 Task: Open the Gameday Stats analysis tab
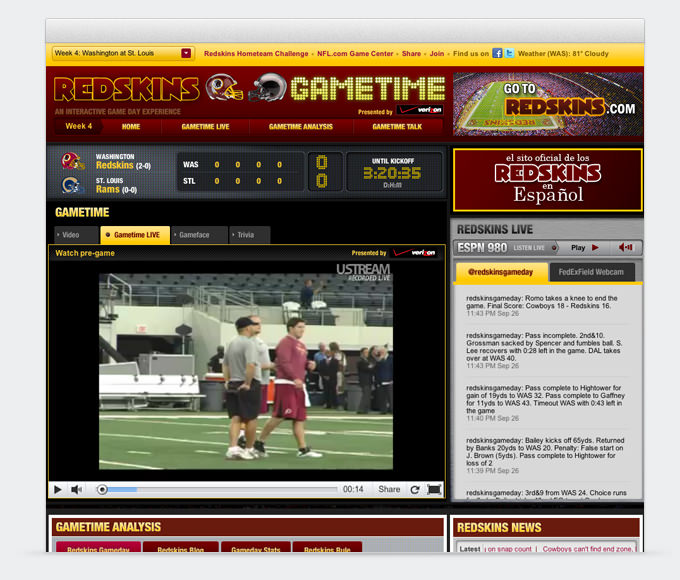coord(256,547)
